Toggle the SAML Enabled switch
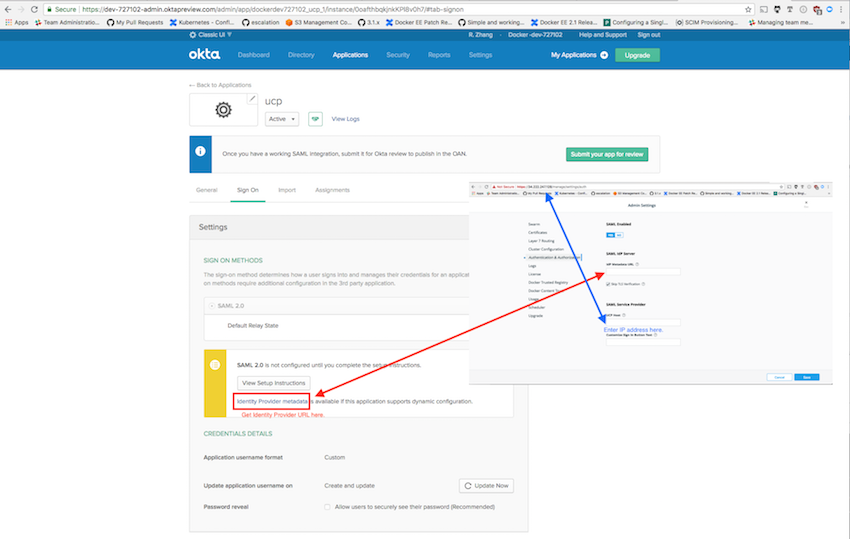 (x=613, y=235)
